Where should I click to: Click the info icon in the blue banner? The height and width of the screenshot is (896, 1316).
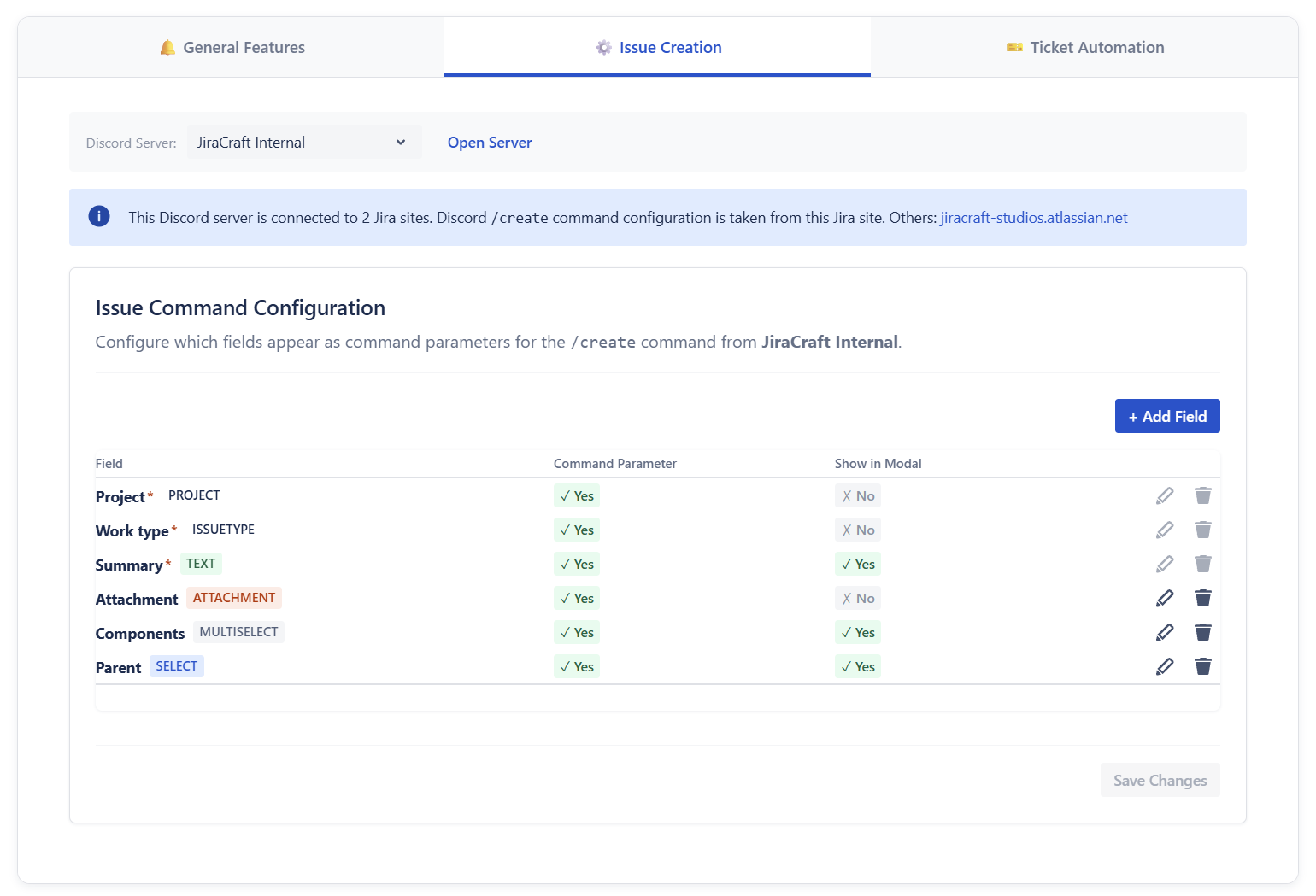(x=98, y=216)
